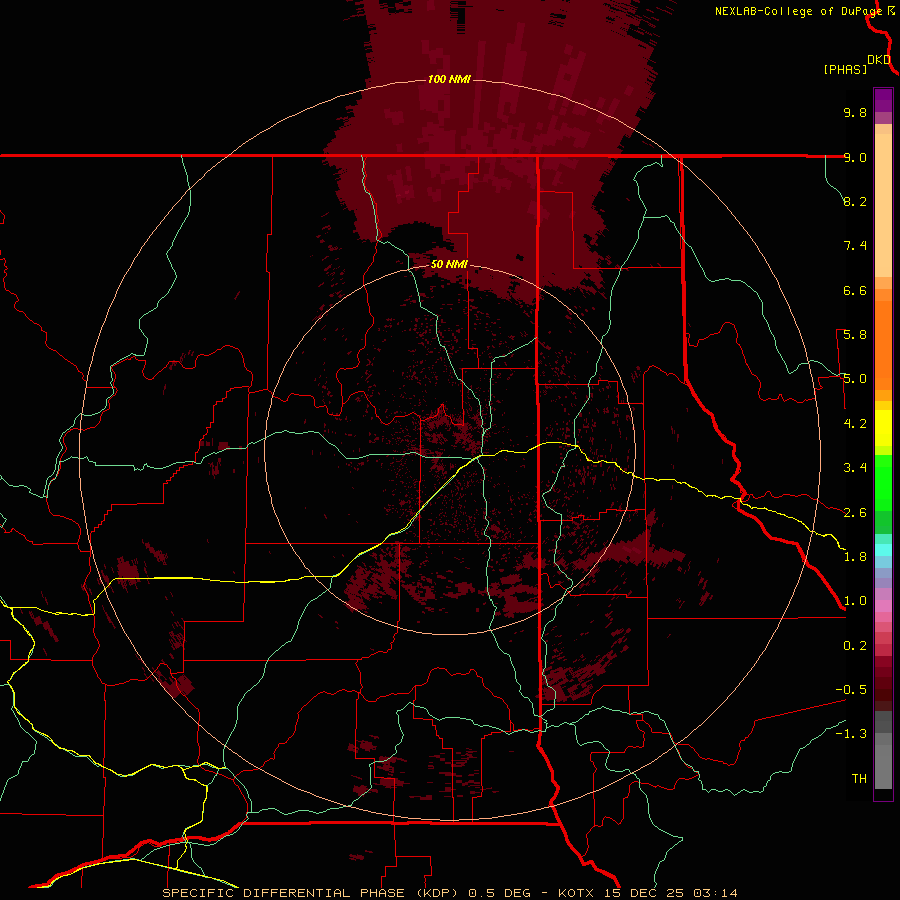Select the 50 NMI range ring label
900x900 pixels.
[449, 264]
